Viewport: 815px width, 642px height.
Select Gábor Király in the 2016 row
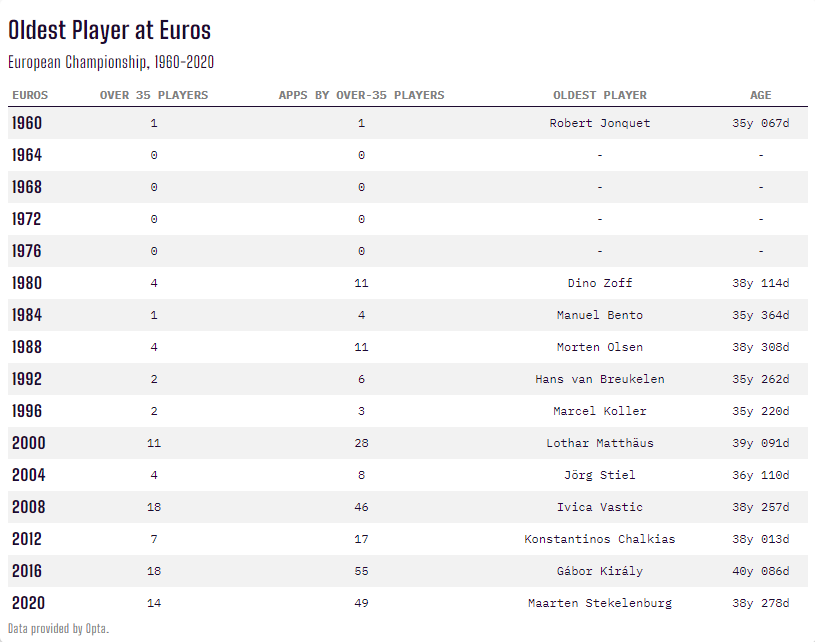coord(600,571)
